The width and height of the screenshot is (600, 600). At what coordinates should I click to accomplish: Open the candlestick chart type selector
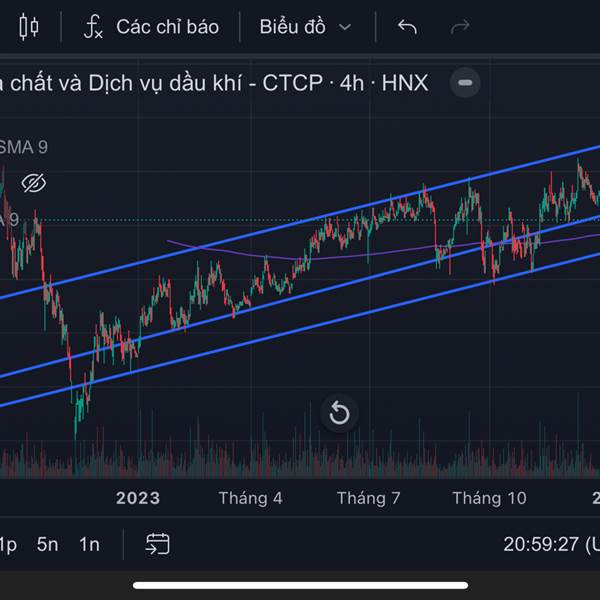(29, 27)
